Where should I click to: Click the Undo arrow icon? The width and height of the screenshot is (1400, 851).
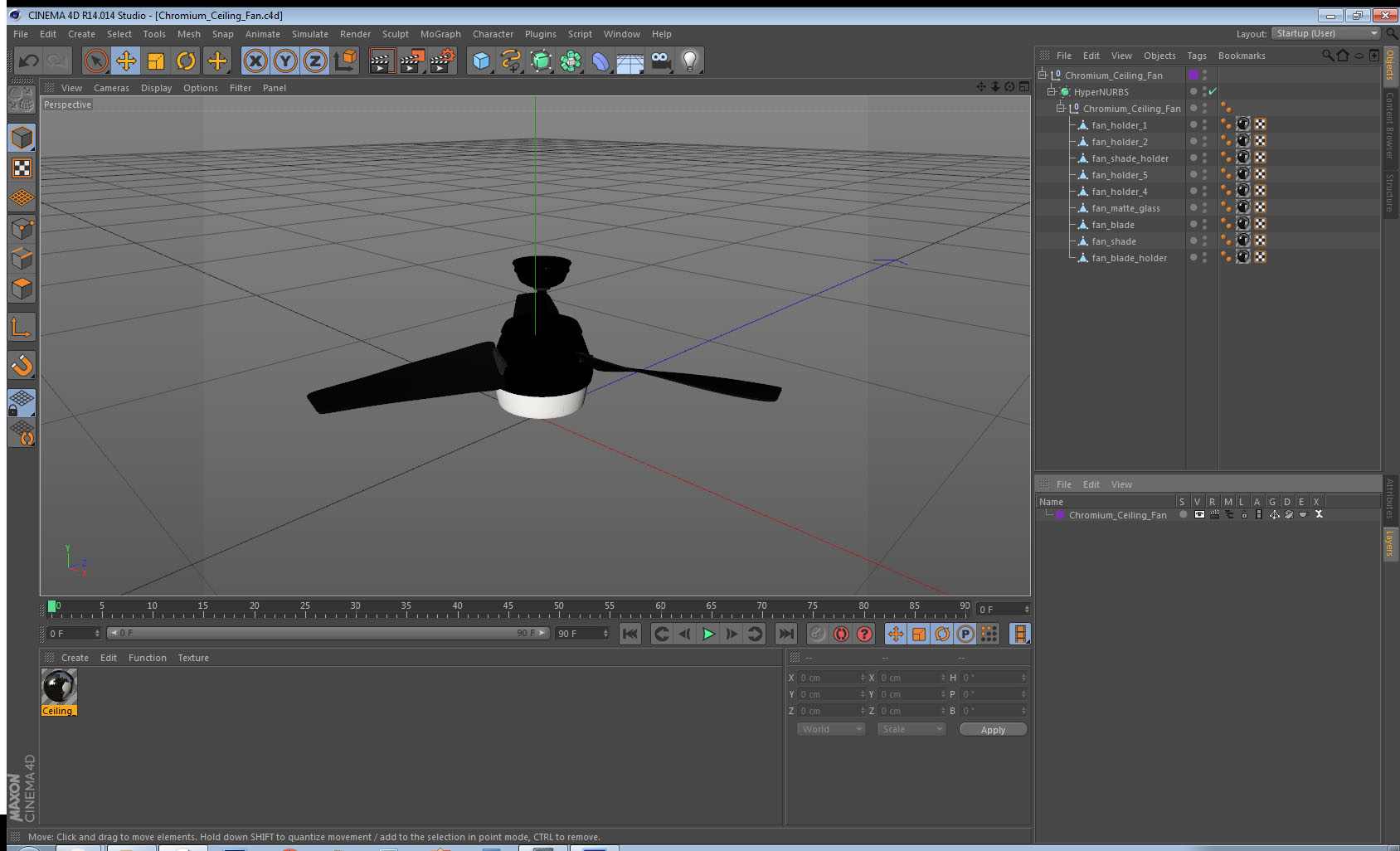(x=29, y=61)
